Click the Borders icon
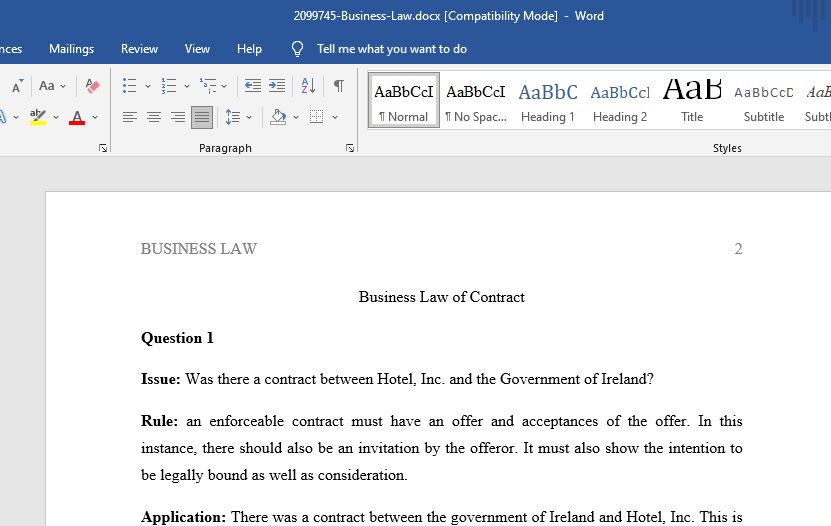 click(316, 117)
